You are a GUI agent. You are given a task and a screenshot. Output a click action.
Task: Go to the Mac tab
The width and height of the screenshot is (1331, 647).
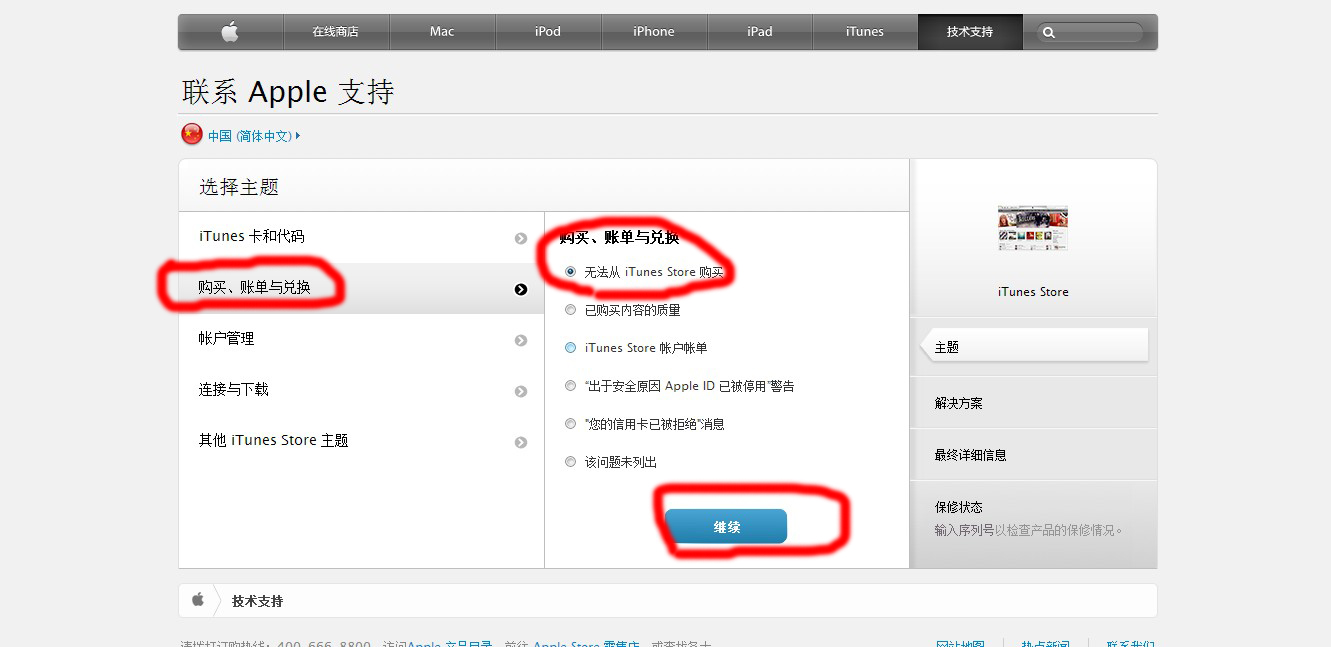[x=442, y=32]
